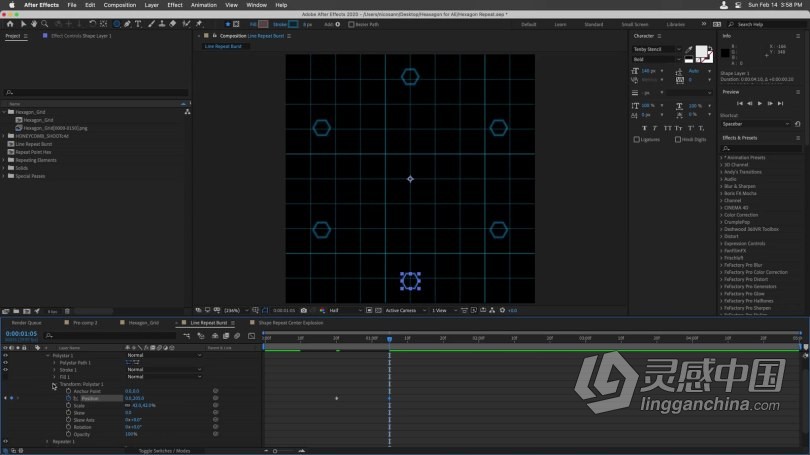This screenshot has height=455, width=810.
Task: Open the Composition menu
Action: pyautogui.click(x=120, y=5)
